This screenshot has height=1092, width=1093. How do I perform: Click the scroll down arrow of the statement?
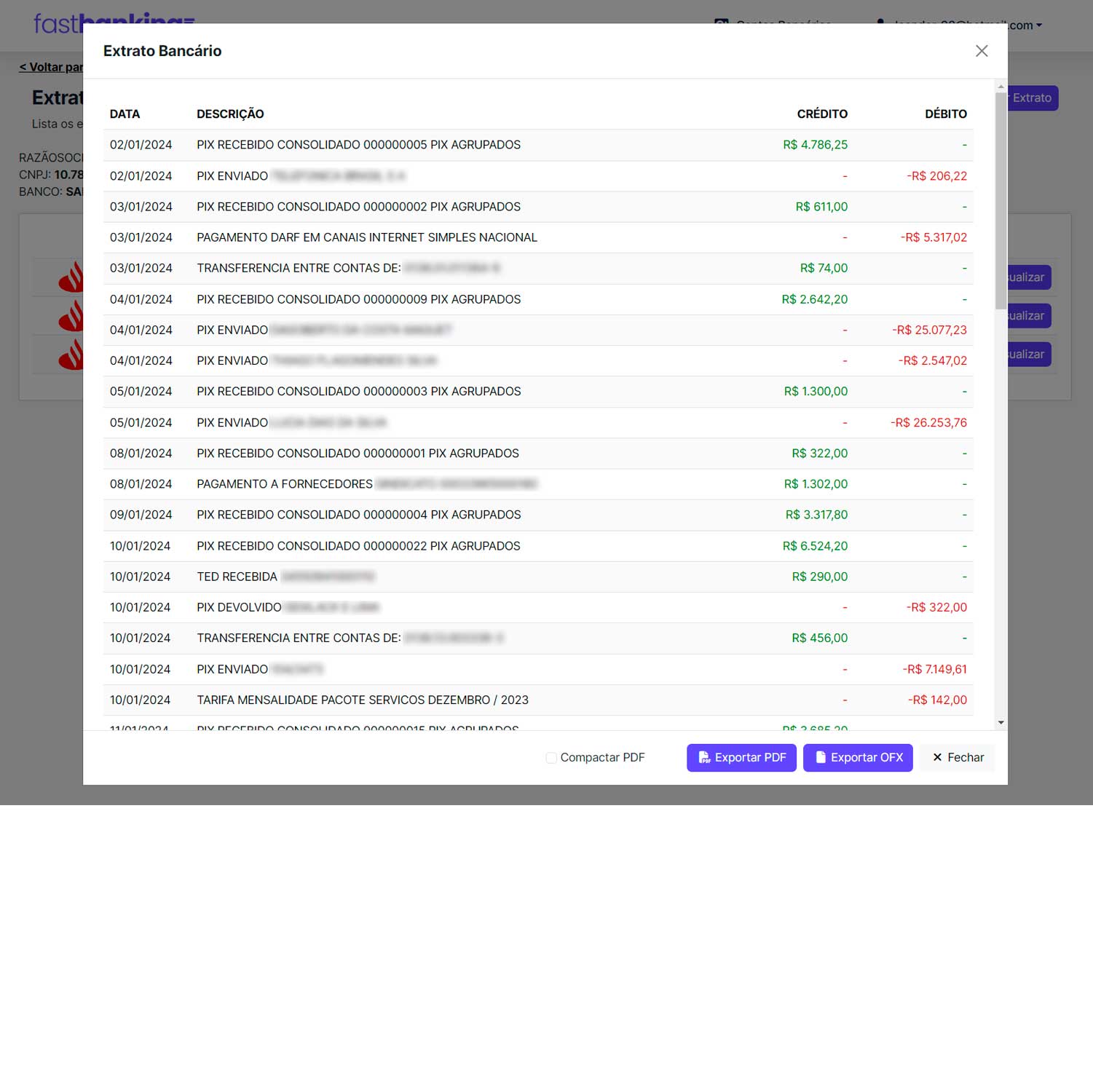(1001, 723)
